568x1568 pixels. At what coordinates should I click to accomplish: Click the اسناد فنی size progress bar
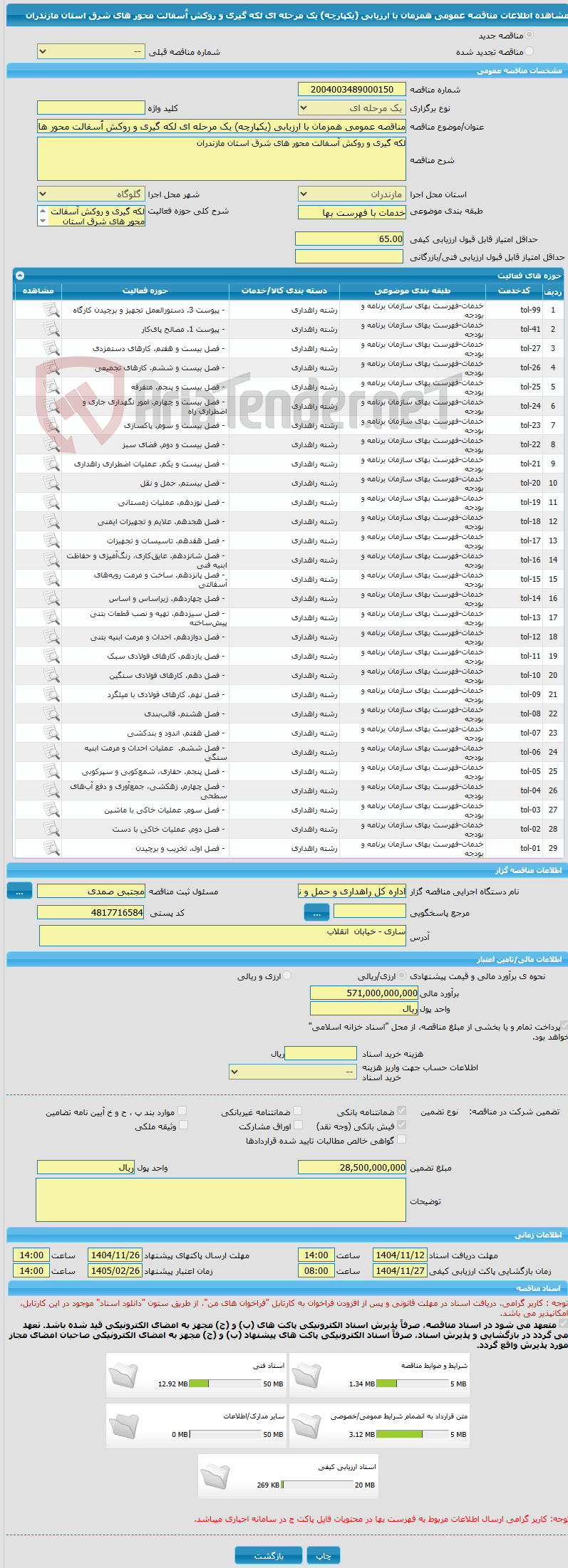point(226,1384)
